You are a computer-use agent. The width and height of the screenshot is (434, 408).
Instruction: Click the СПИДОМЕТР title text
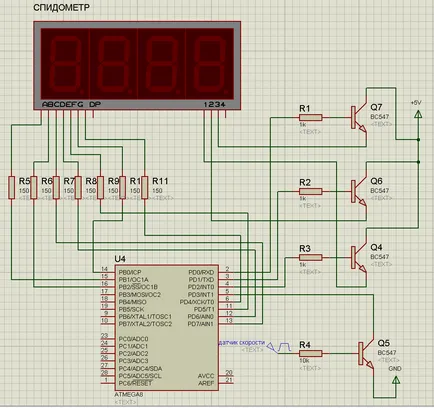[61, 8]
